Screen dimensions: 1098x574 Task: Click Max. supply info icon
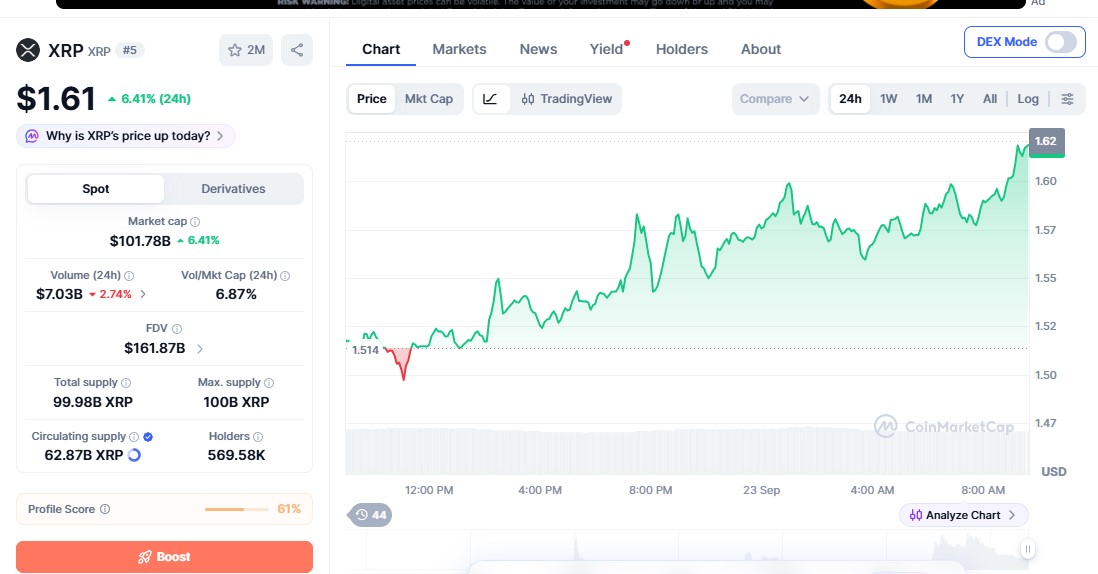269,383
